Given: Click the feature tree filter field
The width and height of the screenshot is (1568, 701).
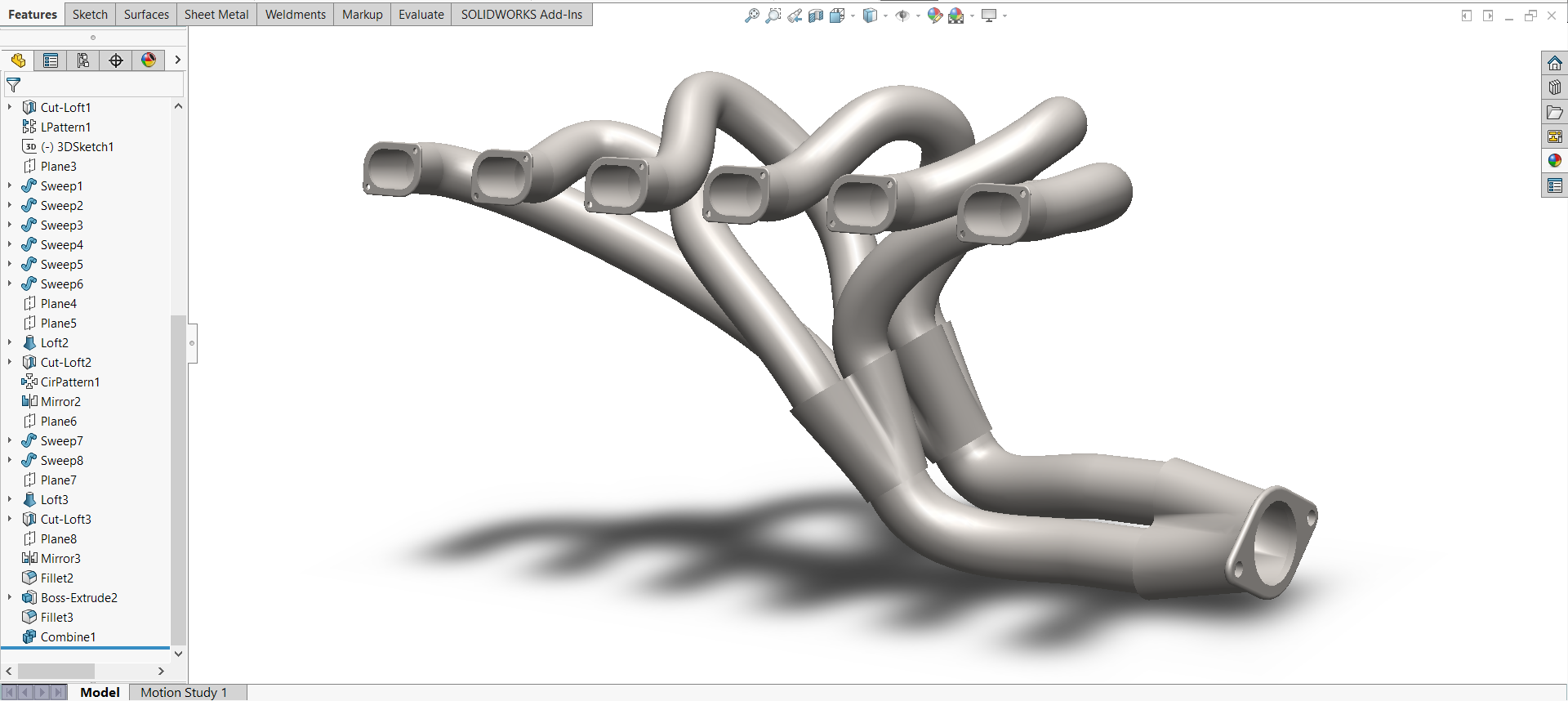Looking at the screenshot, I should click(x=94, y=85).
